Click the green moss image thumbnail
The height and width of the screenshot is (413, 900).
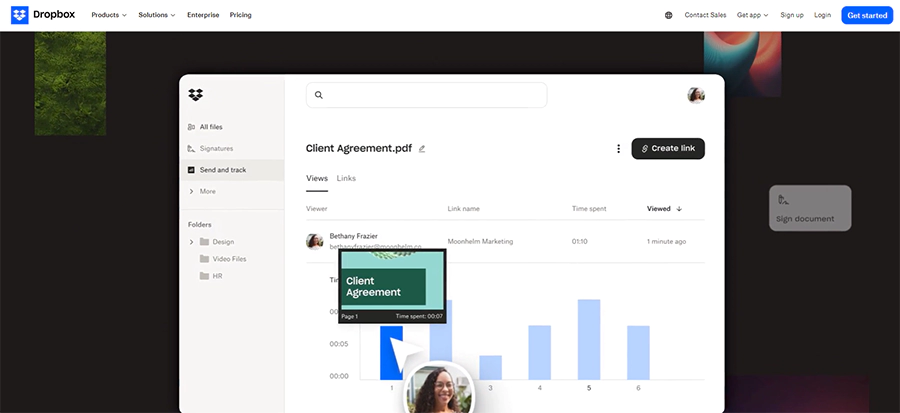(x=70, y=84)
